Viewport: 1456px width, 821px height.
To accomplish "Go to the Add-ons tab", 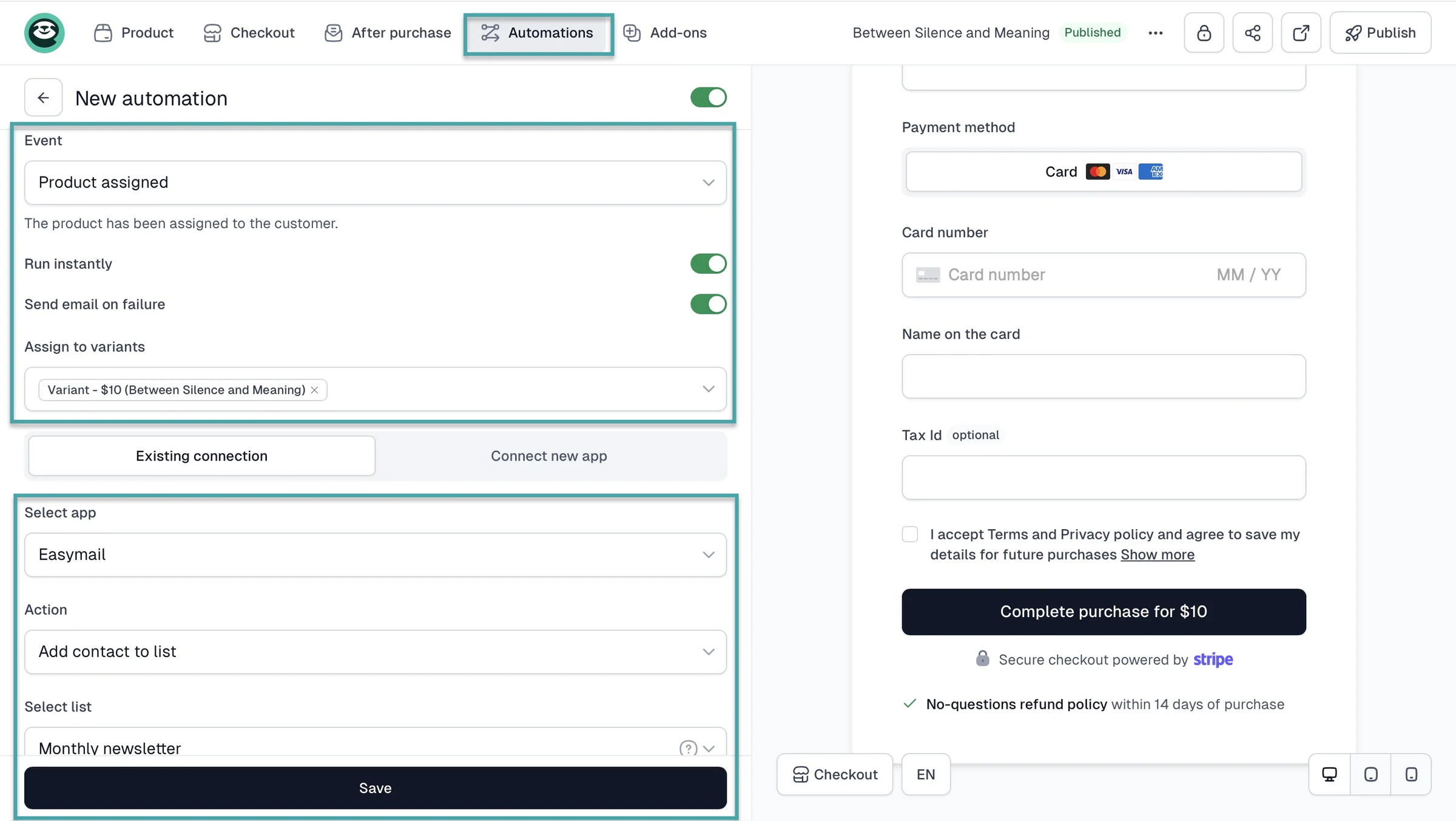I will [665, 33].
